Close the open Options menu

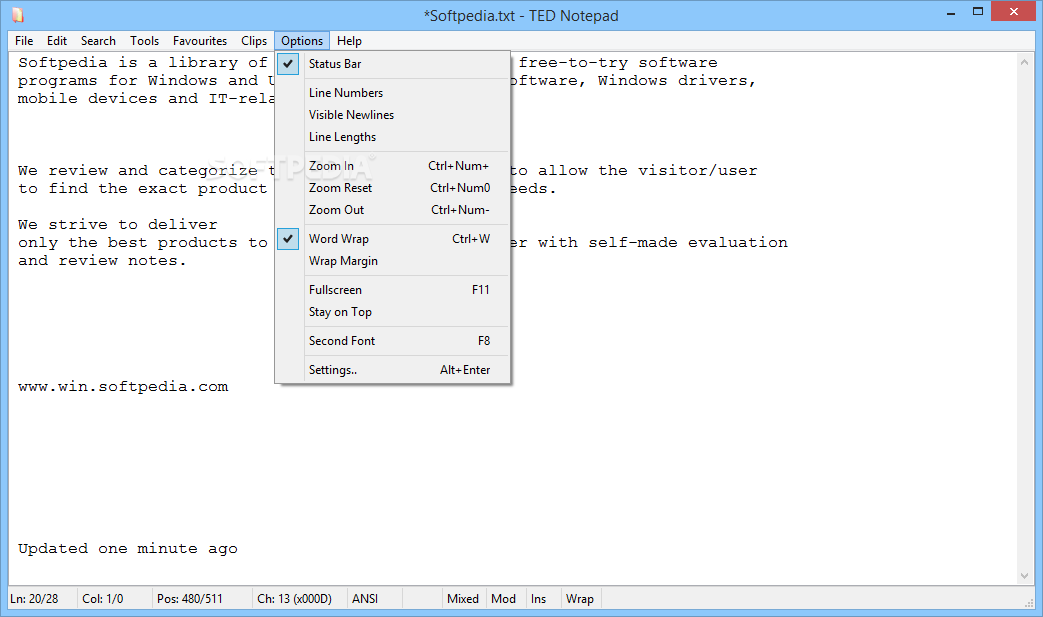302,41
